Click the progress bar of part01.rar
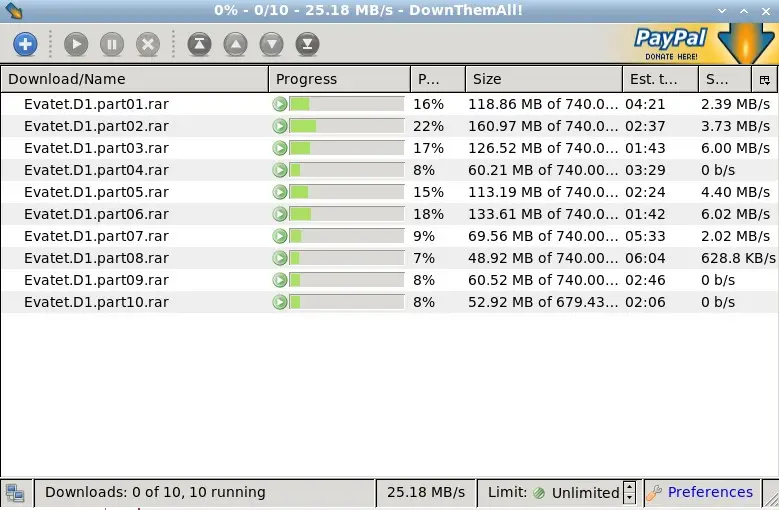 click(x=347, y=104)
